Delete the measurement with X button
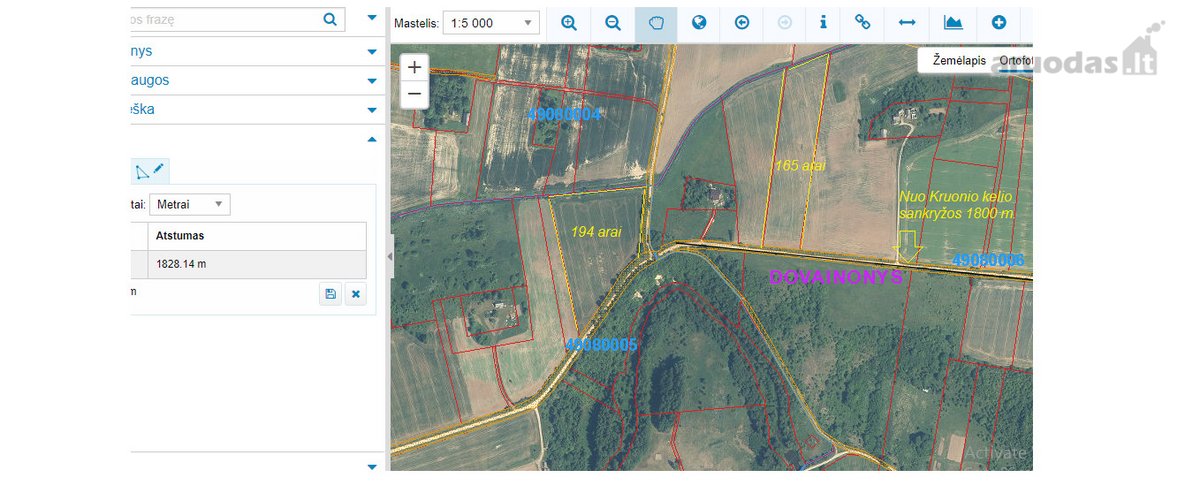The width and height of the screenshot is (1200, 493). pyautogui.click(x=355, y=294)
